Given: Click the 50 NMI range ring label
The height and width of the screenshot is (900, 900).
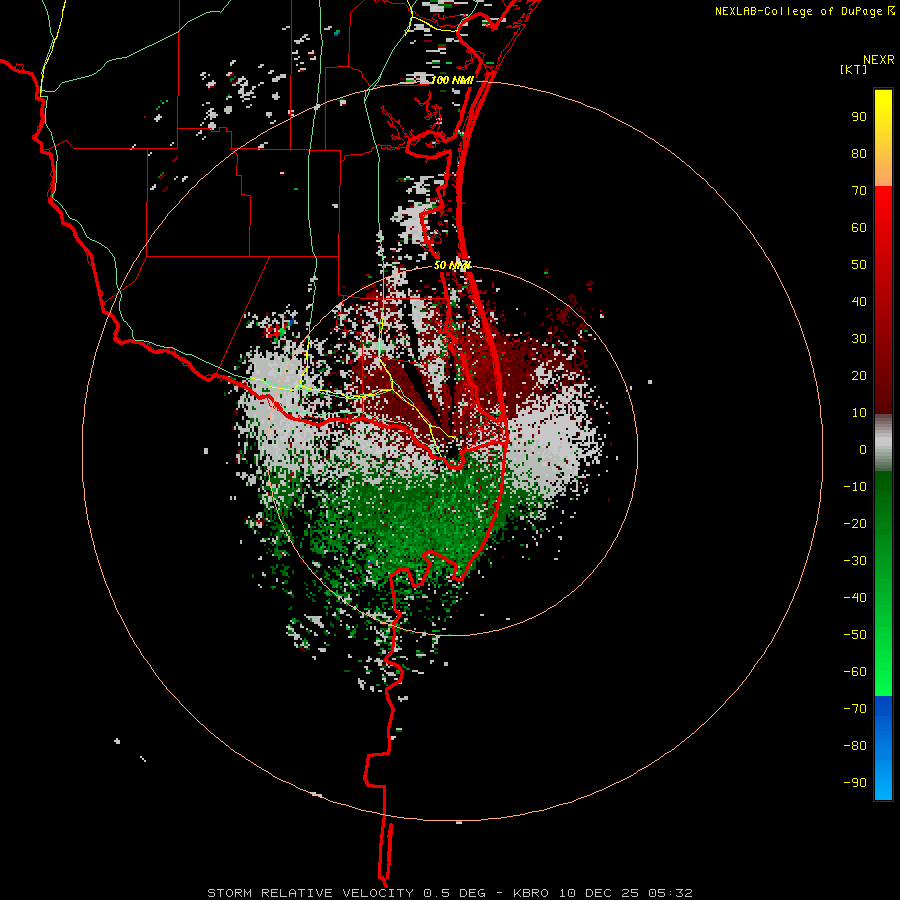Looking at the screenshot, I should tap(452, 265).
